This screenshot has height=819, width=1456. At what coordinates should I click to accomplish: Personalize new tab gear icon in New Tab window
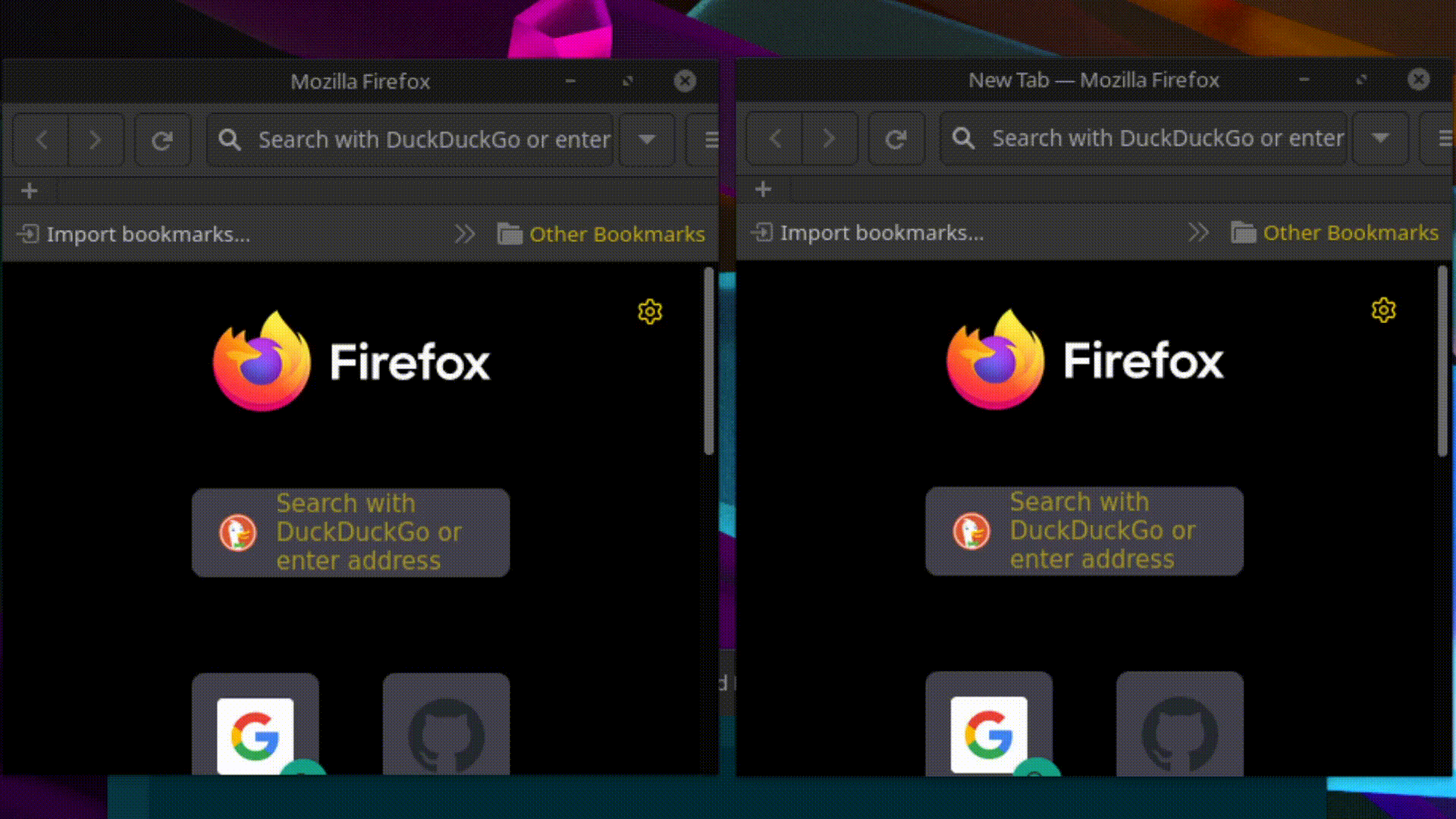click(x=1384, y=310)
